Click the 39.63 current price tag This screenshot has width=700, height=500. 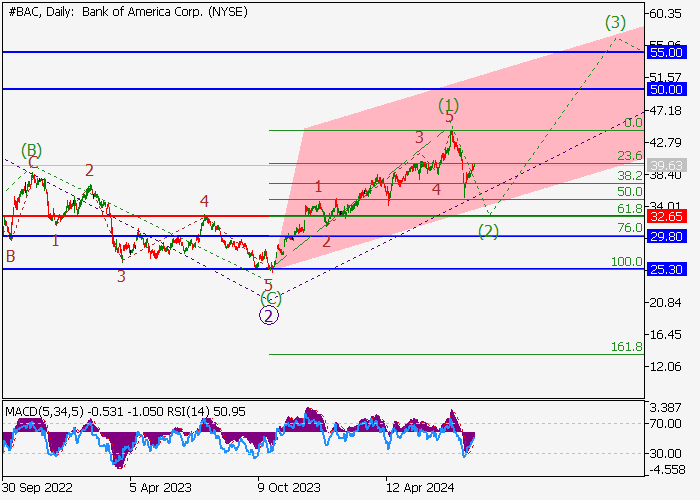[x=665, y=165]
